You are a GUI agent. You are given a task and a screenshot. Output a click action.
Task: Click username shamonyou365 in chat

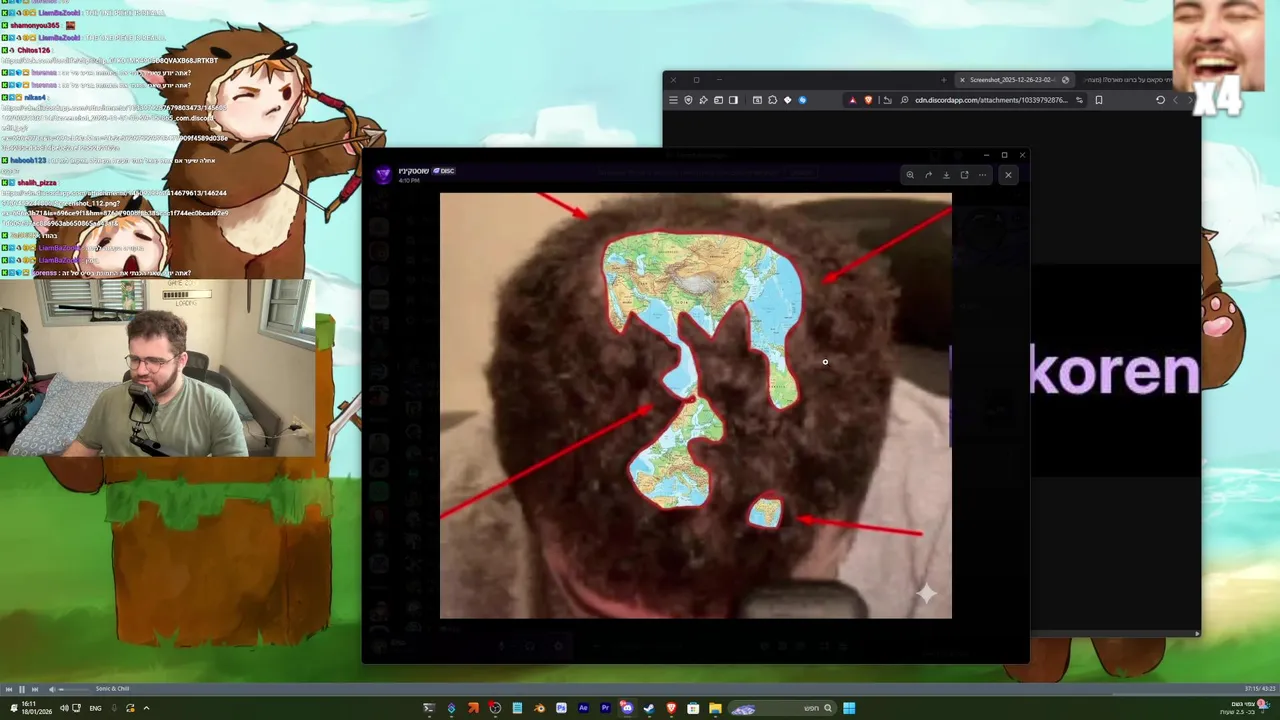pyautogui.click(x=35, y=25)
